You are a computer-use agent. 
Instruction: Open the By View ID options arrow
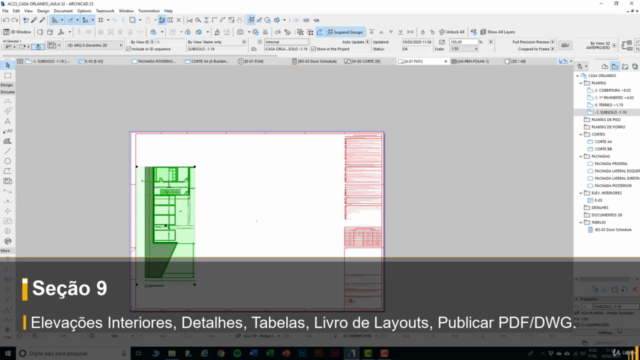coord(153,42)
